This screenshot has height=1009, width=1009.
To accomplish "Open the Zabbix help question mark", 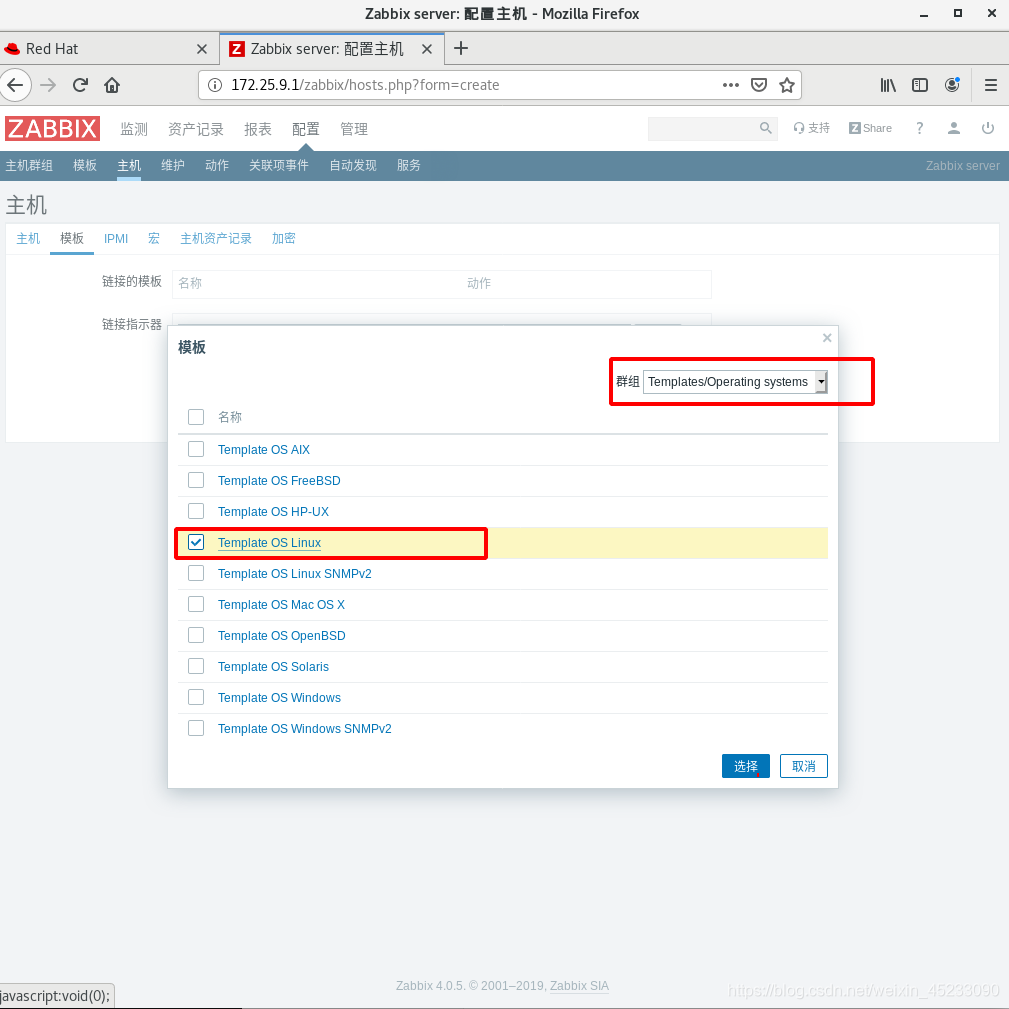I will click(x=920, y=128).
